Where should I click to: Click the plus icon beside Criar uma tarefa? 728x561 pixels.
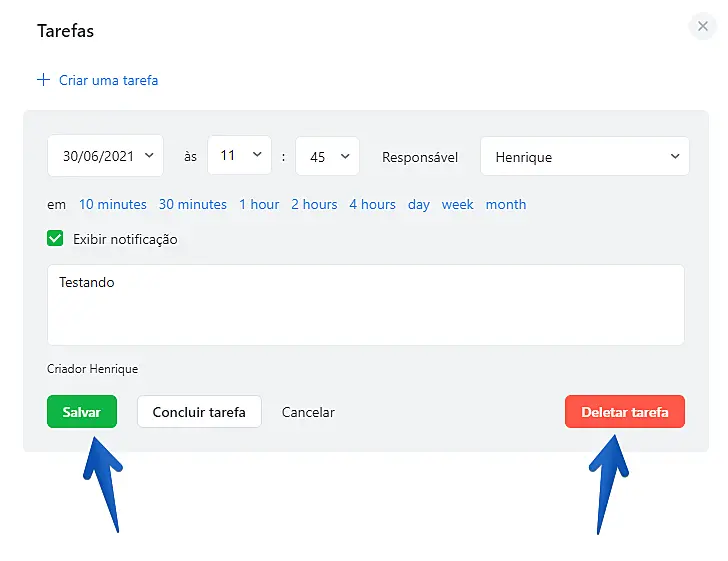tap(43, 80)
